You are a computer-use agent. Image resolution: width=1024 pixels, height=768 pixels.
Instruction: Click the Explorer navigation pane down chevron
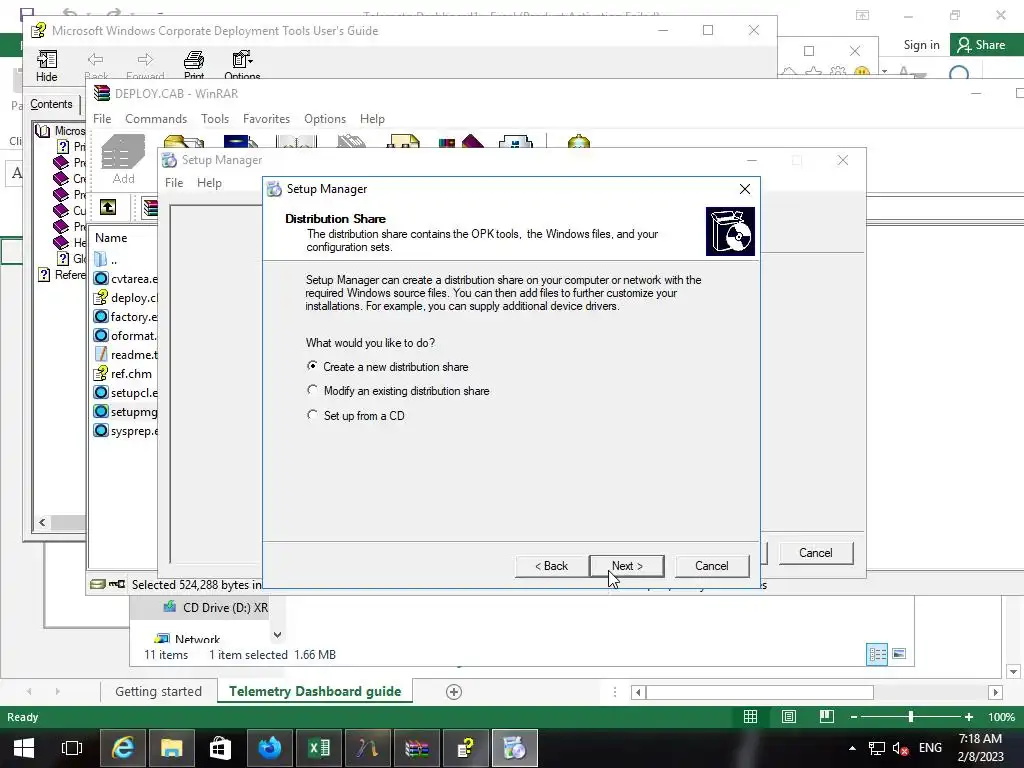(278, 634)
